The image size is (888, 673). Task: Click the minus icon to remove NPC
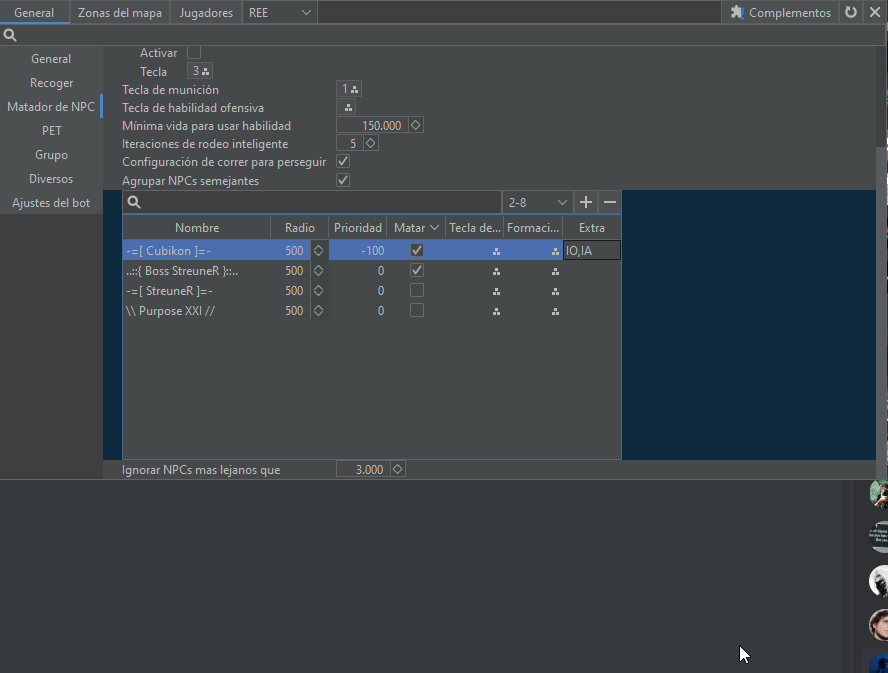point(609,202)
